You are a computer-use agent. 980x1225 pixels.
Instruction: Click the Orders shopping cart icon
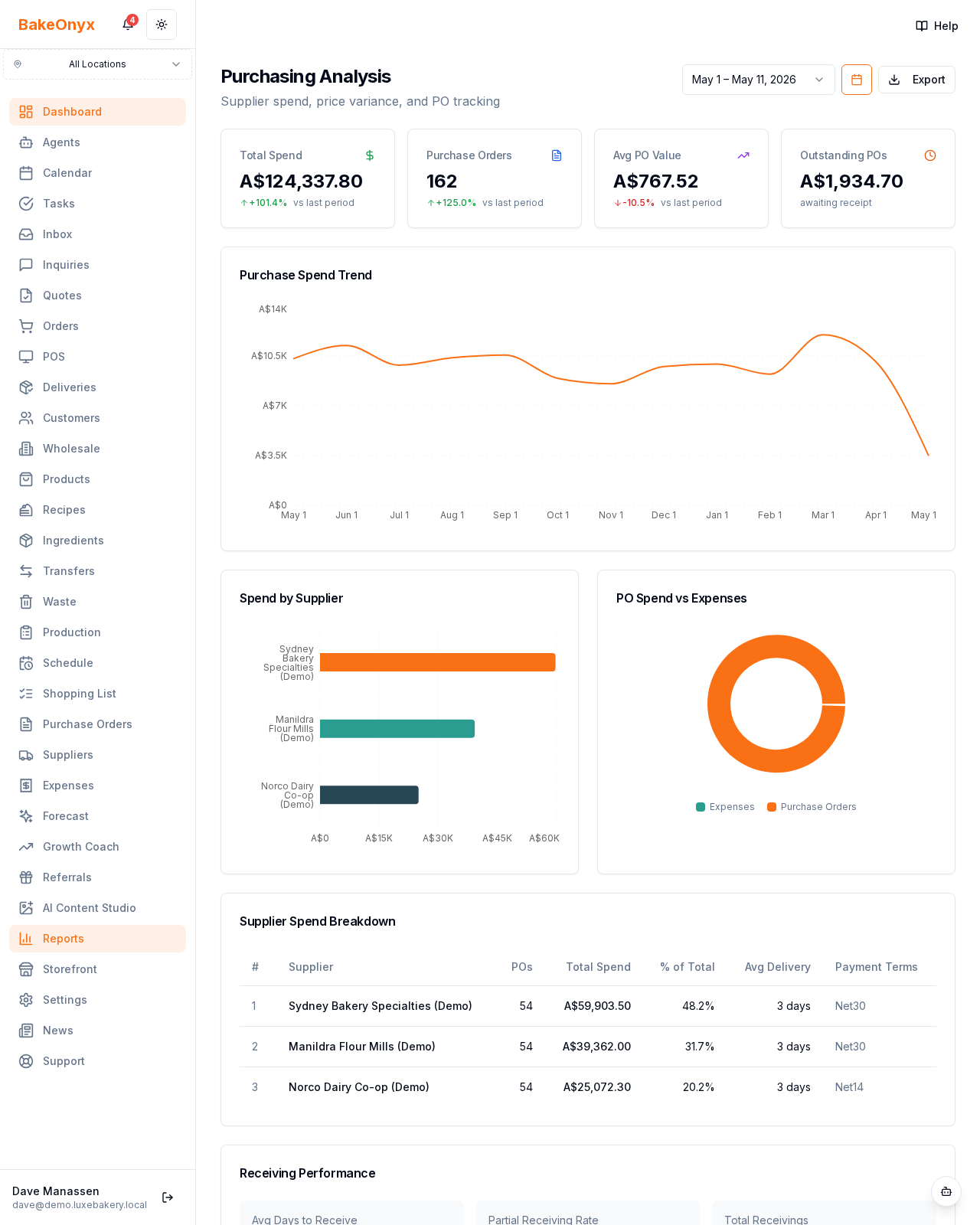point(26,326)
